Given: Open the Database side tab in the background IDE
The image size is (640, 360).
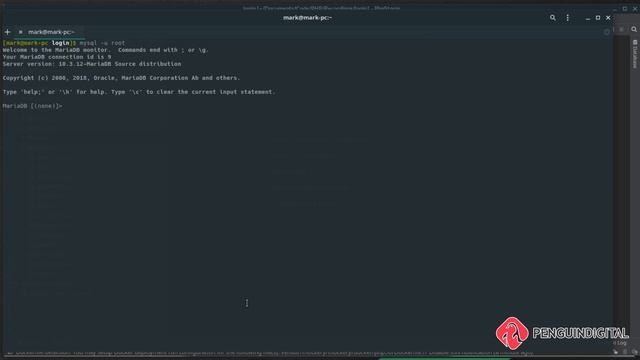Looking at the screenshot, I should coord(635,54).
